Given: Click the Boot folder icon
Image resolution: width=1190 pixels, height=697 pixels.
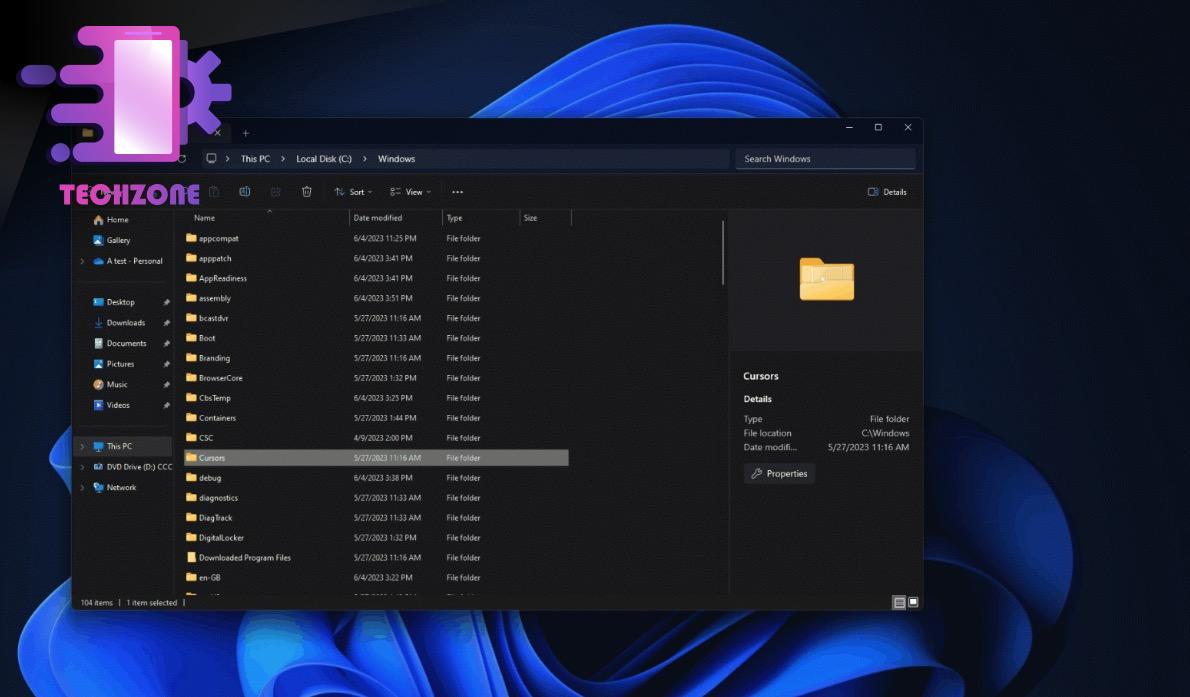Looking at the screenshot, I should tap(191, 338).
